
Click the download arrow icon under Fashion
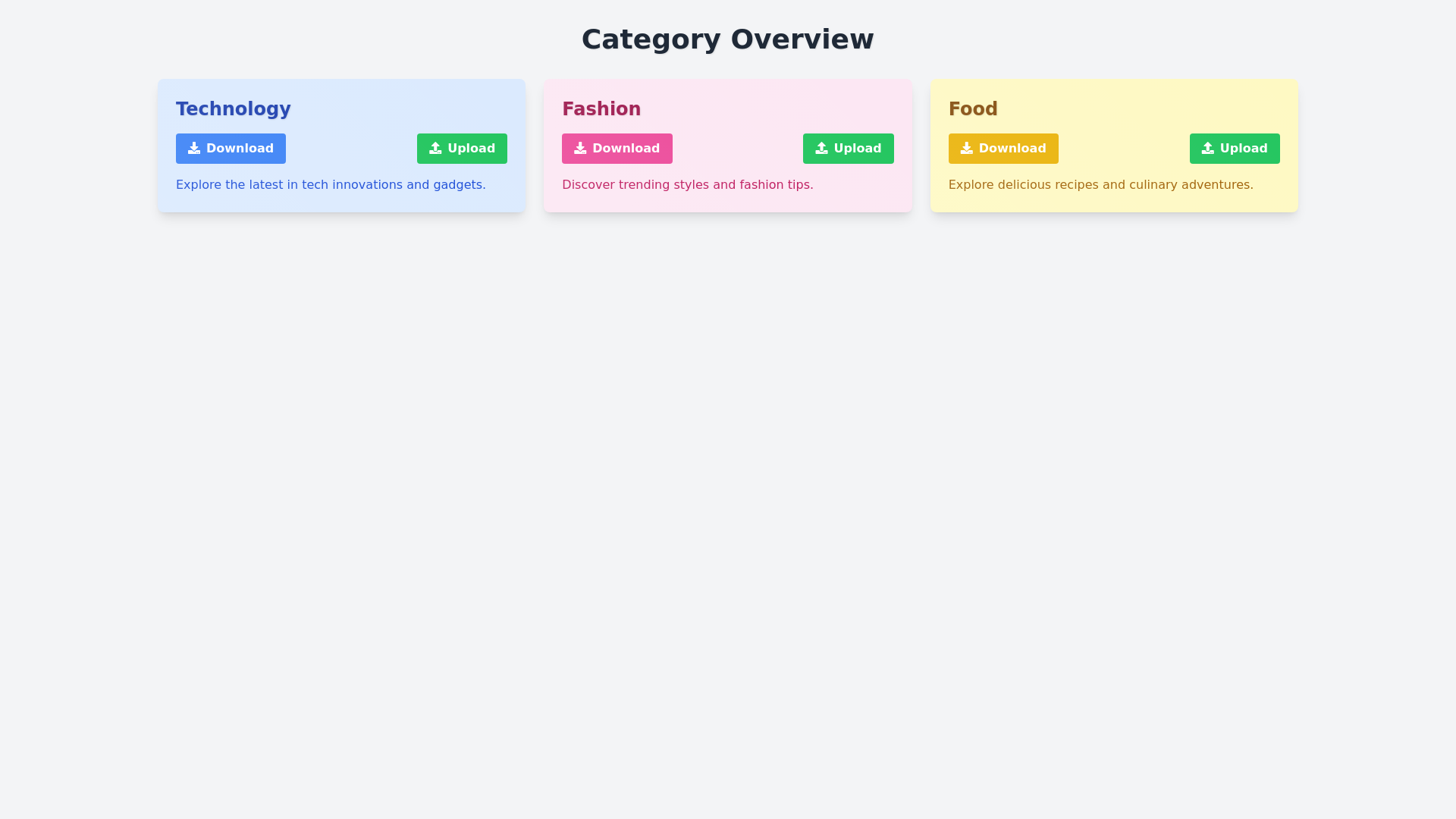click(580, 148)
